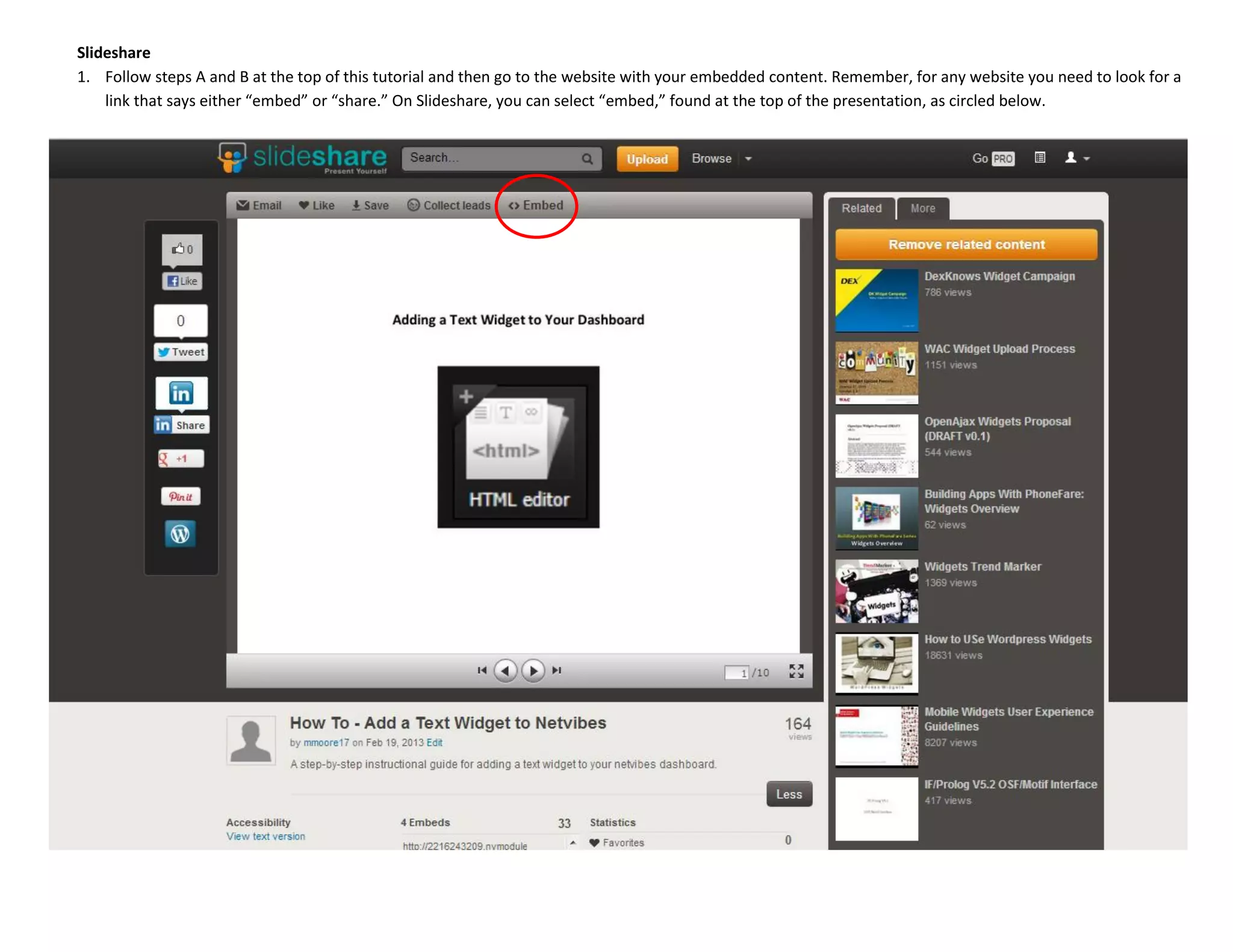The width and height of the screenshot is (1233, 952).
Task: Click the WordPress share icon
Action: click(180, 534)
